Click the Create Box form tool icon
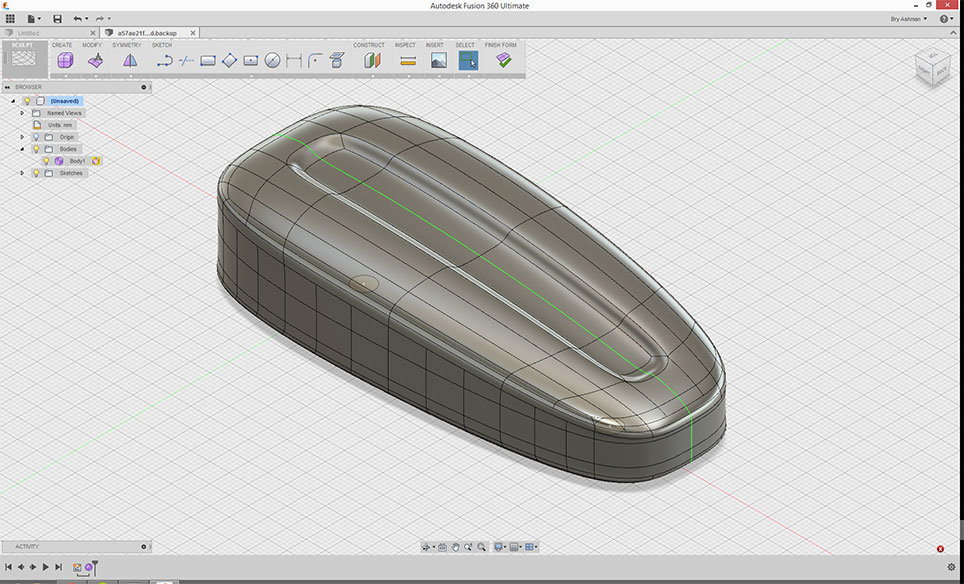964x584 pixels. click(x=65, y=60)
